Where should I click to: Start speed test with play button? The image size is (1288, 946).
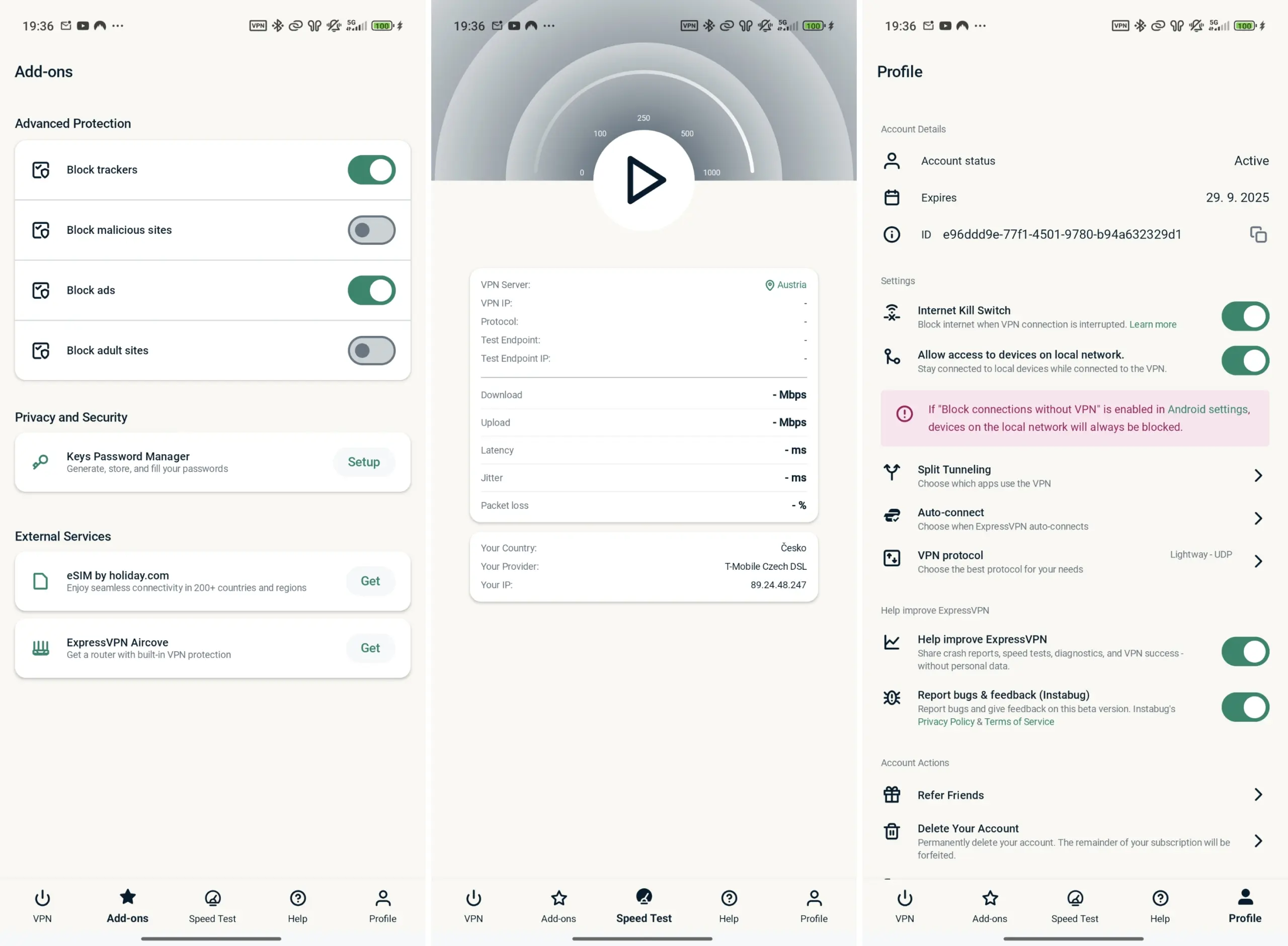[x=643, y=180]
